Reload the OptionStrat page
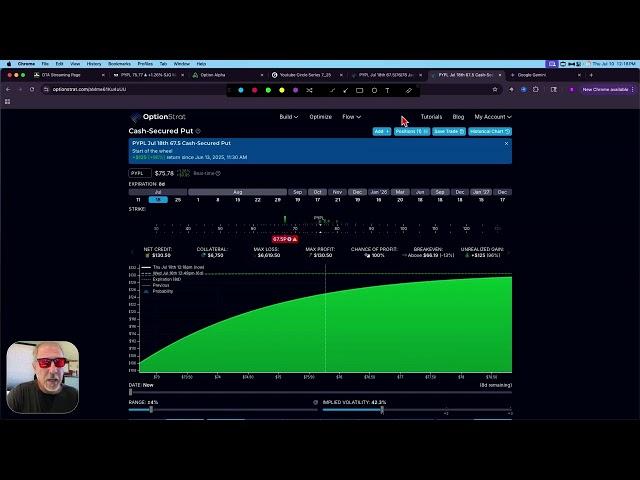The width and height of the screenshot is (640, 480). (x=32, y=89)
